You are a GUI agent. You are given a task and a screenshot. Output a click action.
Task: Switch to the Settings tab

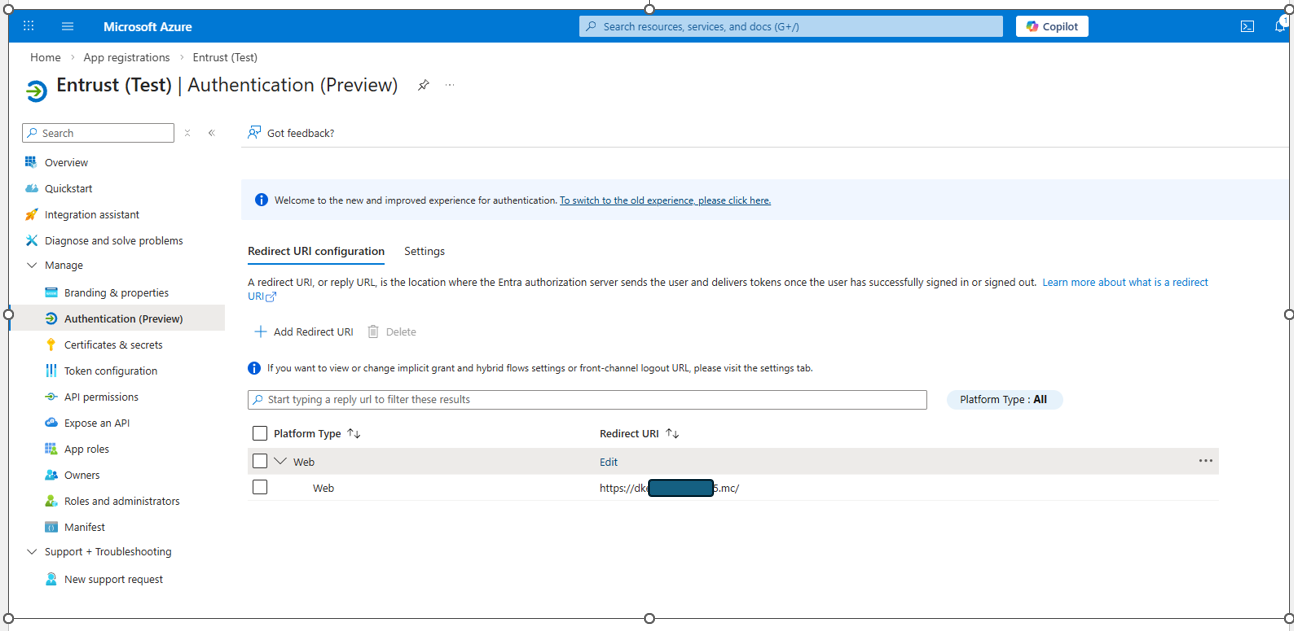point(424,251)
